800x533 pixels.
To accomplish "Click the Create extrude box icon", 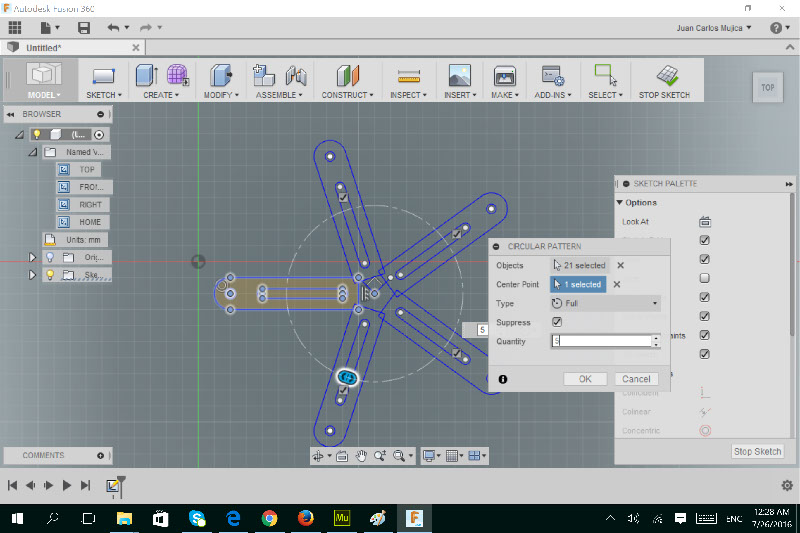I will click(x=146, y=75).
